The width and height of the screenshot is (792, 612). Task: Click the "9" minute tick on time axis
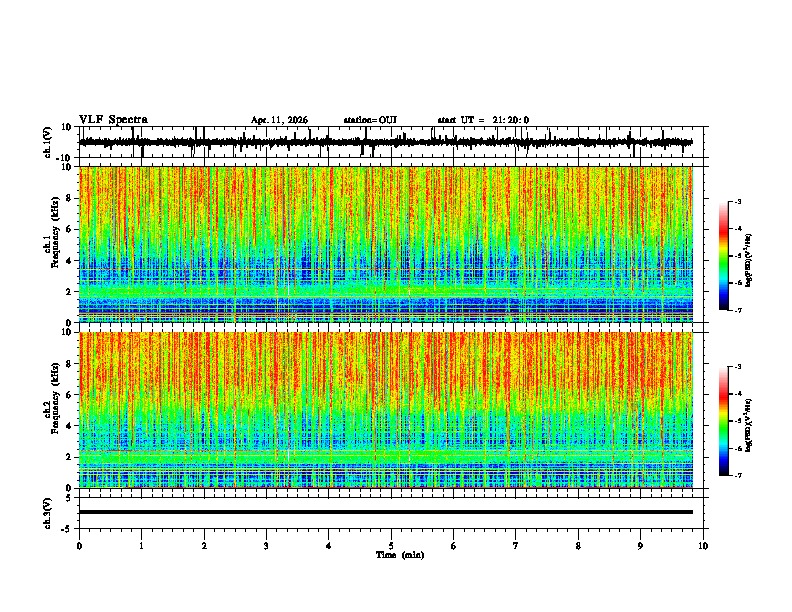tap(640, 546)
